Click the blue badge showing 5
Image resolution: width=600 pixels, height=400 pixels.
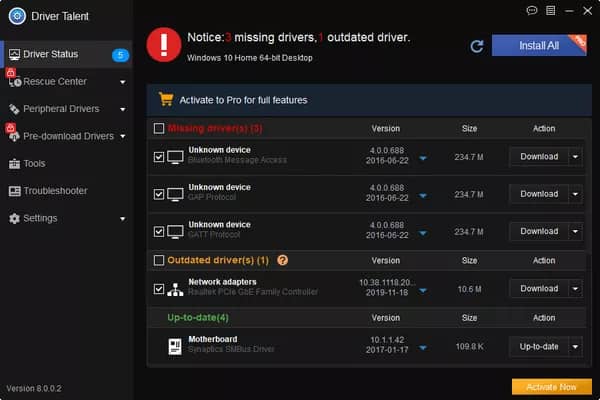[120, 55]
